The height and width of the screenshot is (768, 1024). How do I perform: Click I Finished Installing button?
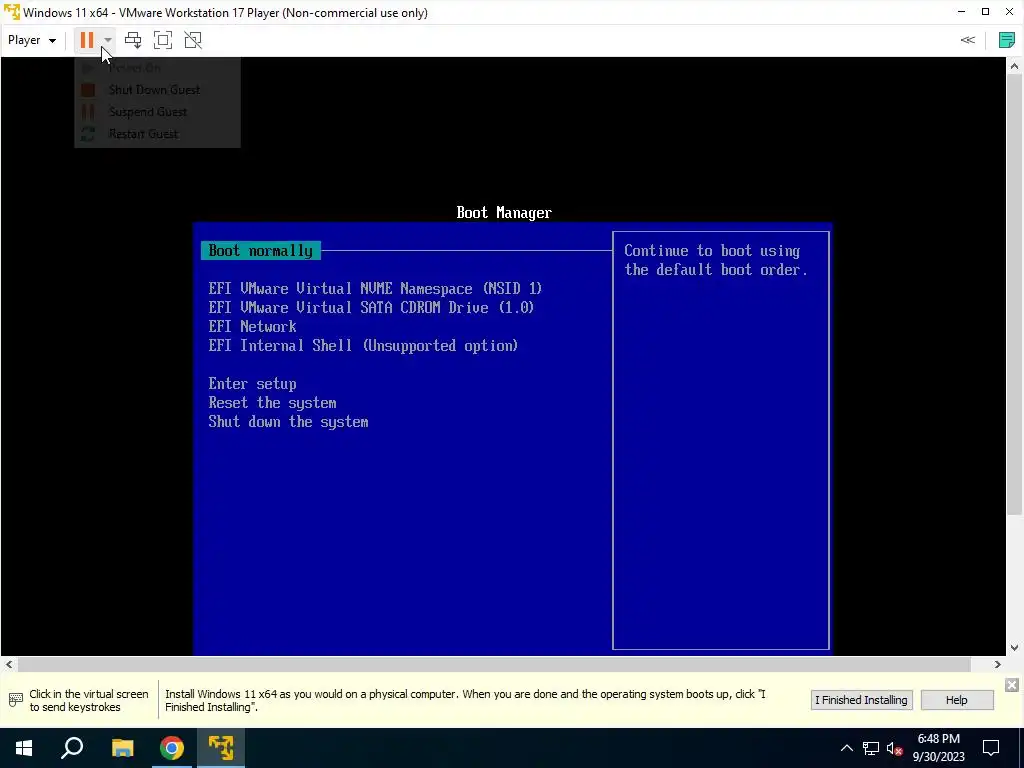tap(861, 700)
